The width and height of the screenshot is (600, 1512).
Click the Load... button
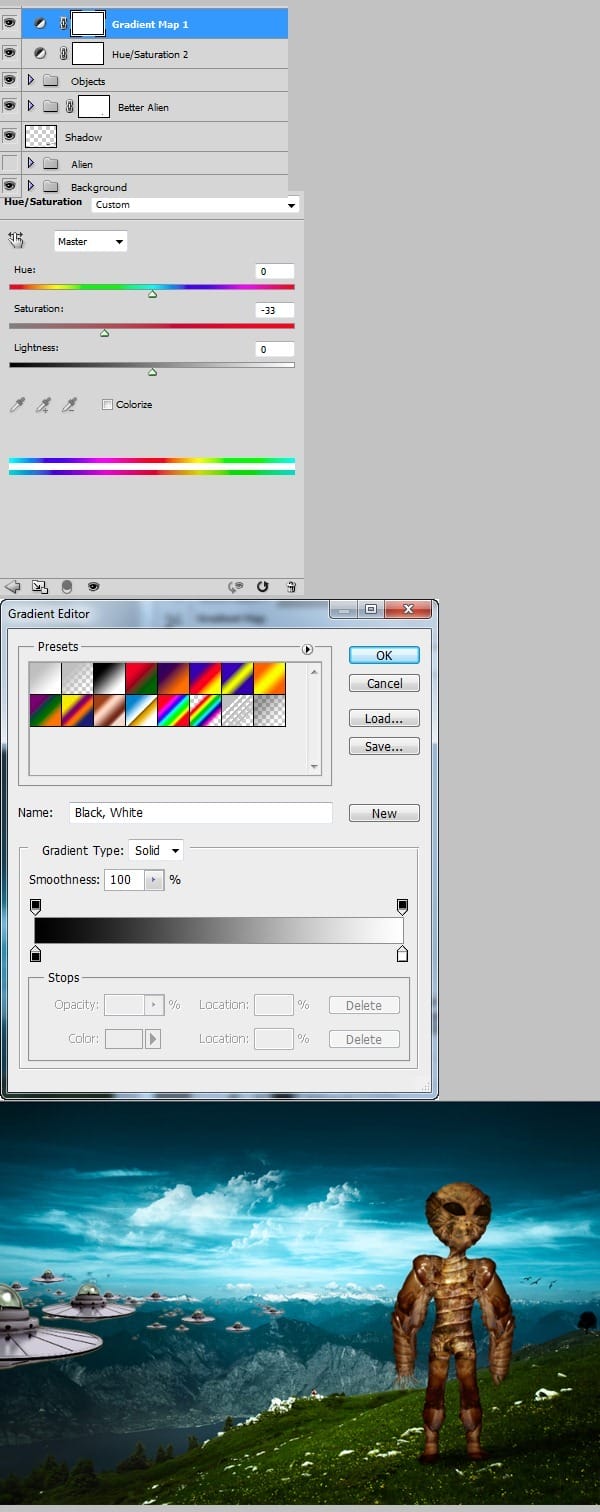coord(384,718)
